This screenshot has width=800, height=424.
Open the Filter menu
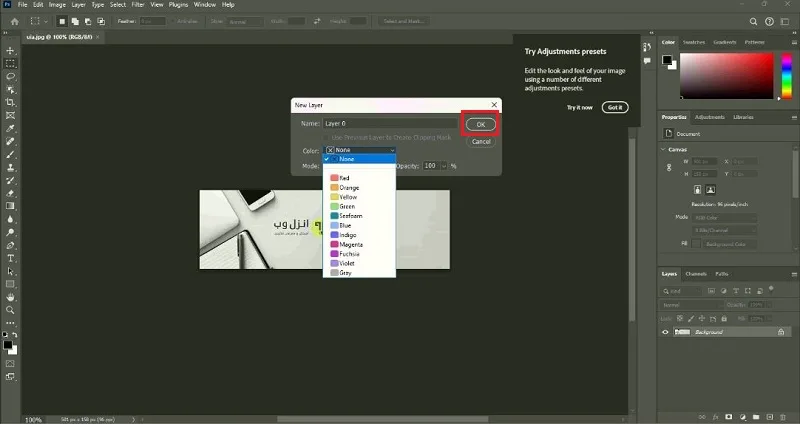(138, 5)
